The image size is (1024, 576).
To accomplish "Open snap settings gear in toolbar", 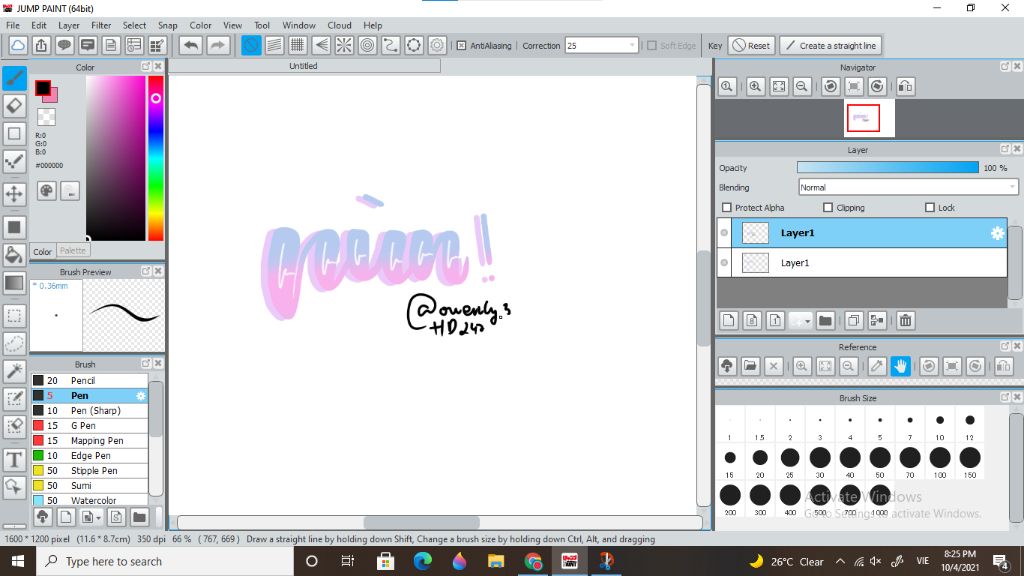I will [437, 45].
